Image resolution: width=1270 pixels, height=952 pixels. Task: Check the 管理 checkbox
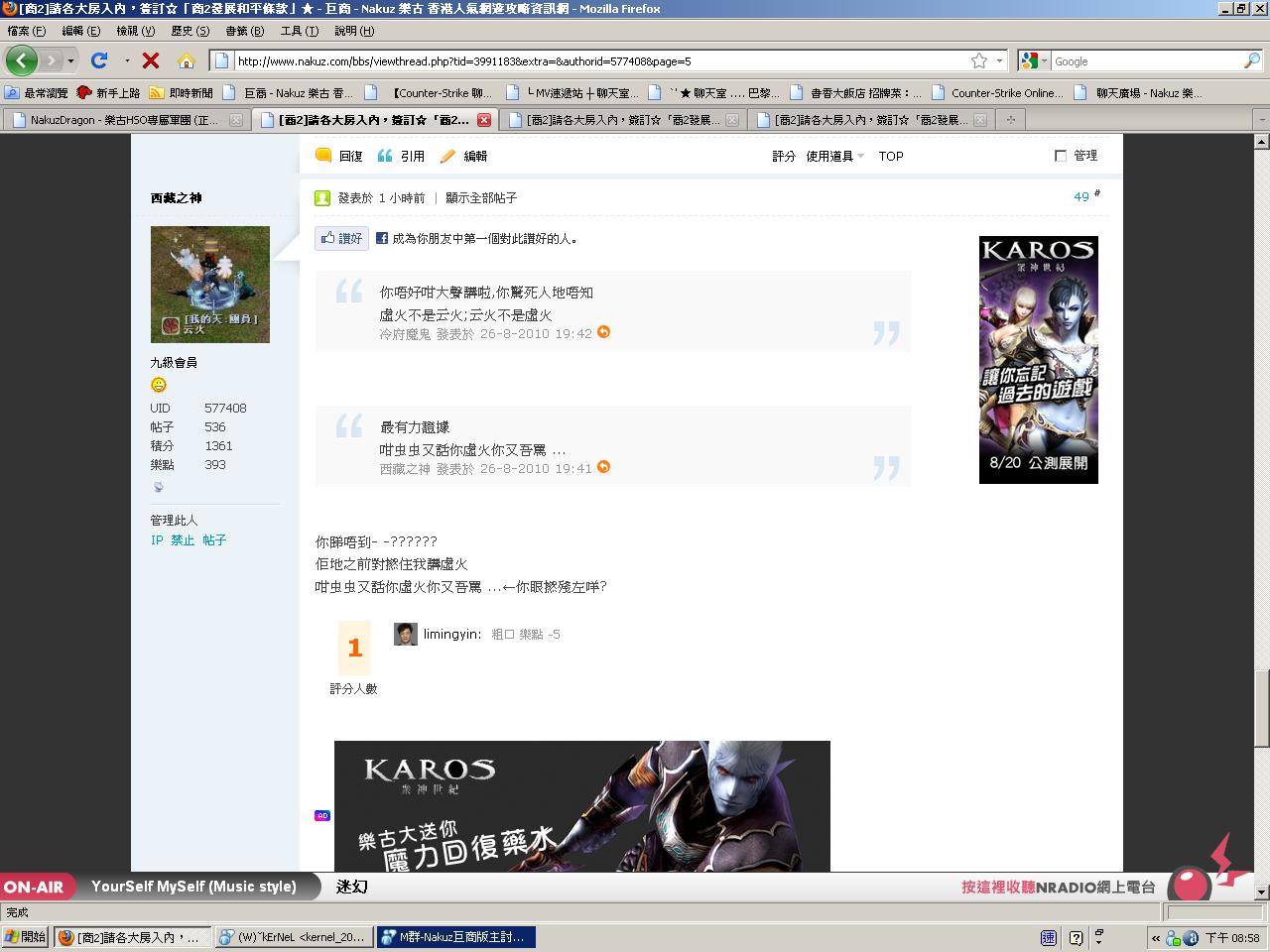1061,156
